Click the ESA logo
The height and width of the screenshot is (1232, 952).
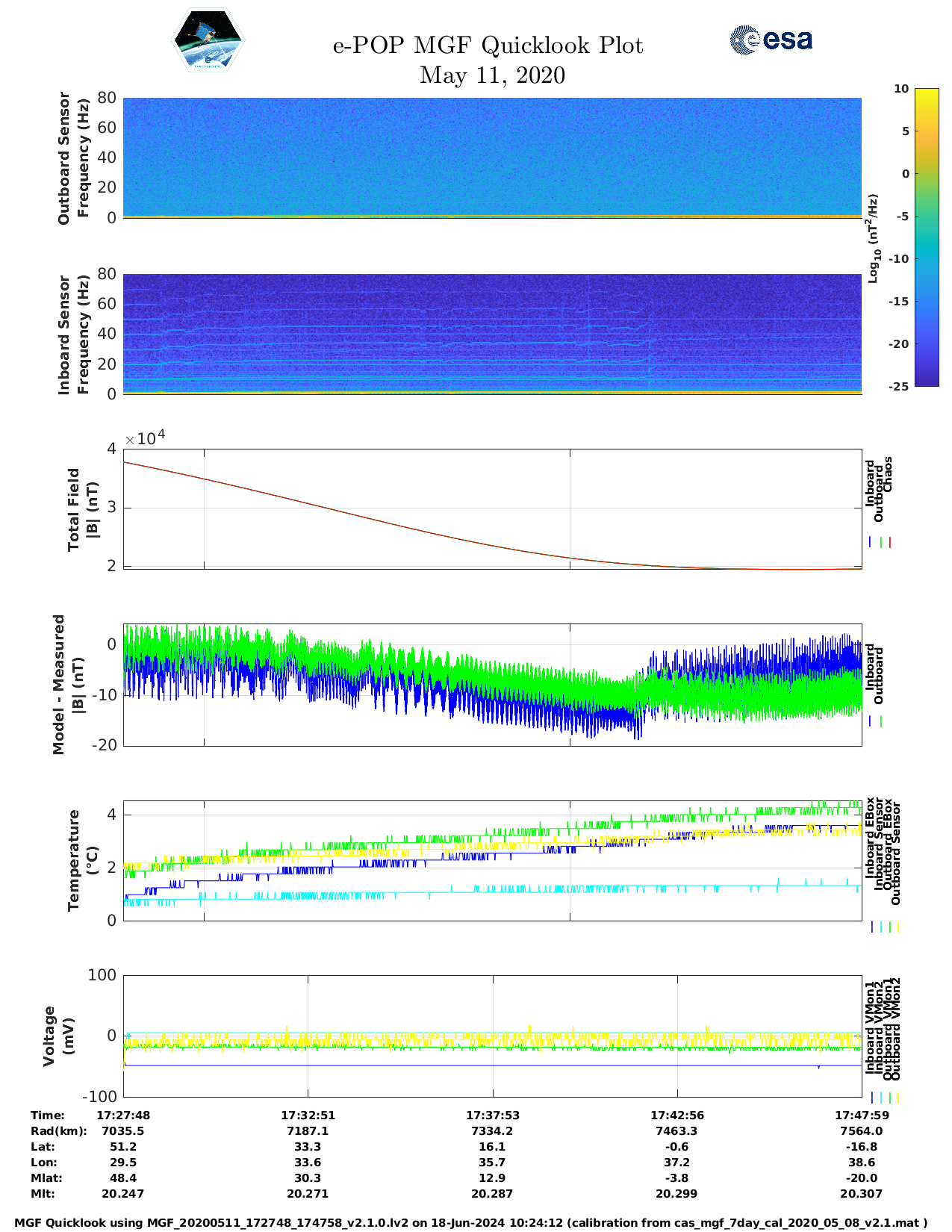pos(771,40)
